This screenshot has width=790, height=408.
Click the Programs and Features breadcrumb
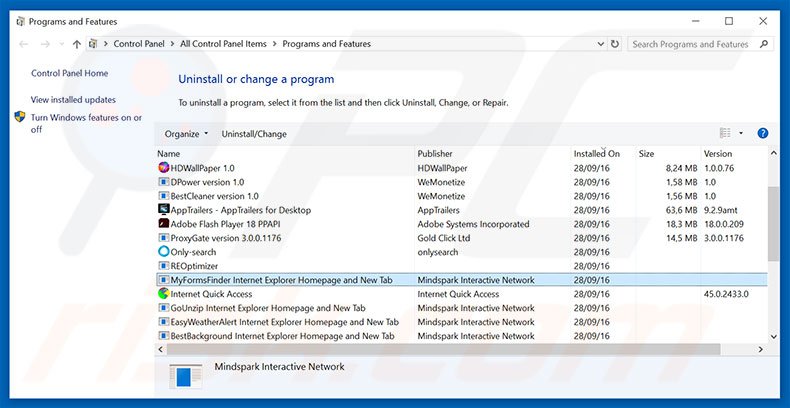click(x=326, y=44)
